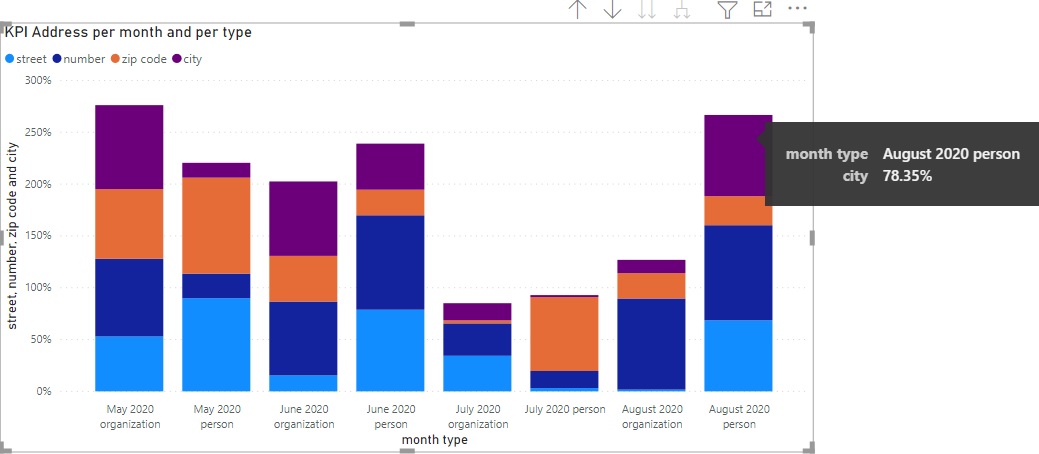The height and width of the screenshot is (454, 1039).
Task: Click city segment of May 2020 organization bar
Action: (129, 147)
